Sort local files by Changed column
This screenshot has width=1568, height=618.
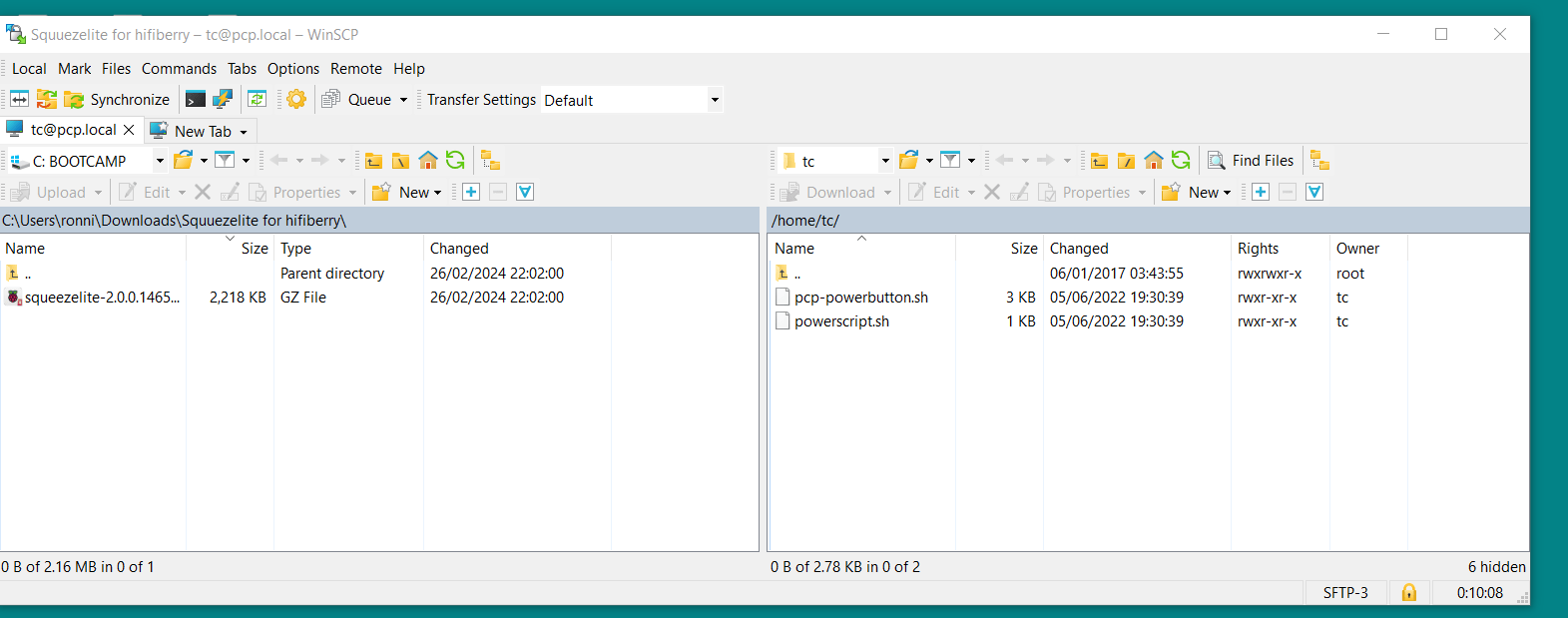459,249
